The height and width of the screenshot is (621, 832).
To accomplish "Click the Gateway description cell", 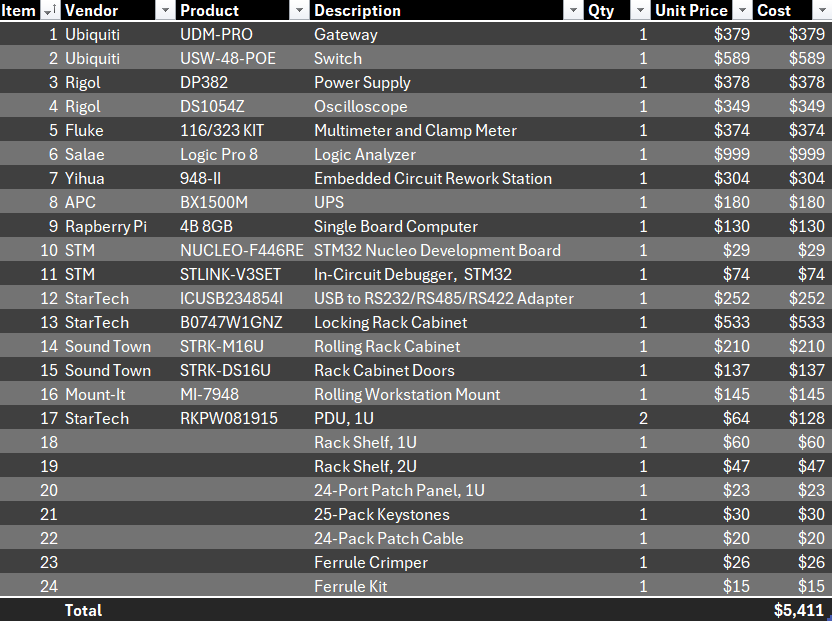I will pos(447,34).
